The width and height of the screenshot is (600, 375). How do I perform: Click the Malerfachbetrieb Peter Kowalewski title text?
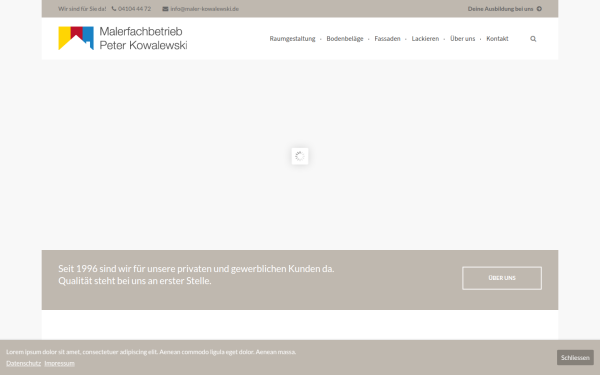point(143,38)
